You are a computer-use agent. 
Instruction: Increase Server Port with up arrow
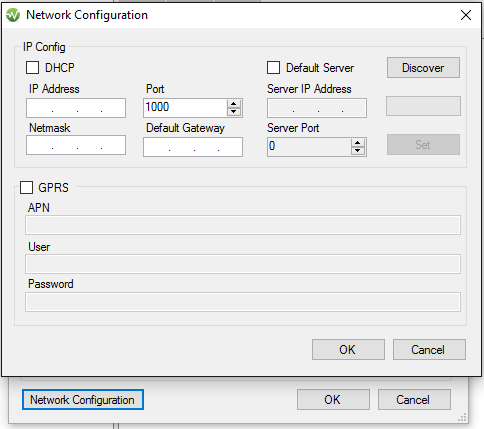(x=358, y=143)
